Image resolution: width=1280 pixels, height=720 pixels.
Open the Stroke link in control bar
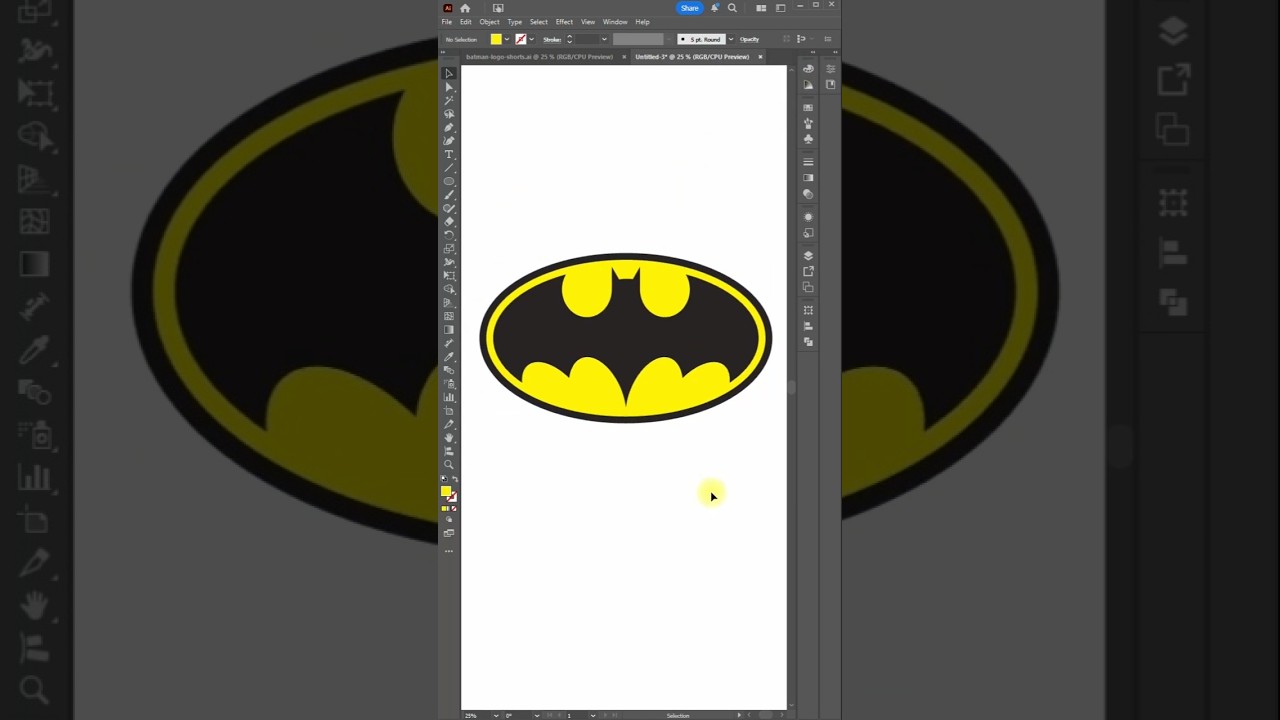tap(552, 39)
